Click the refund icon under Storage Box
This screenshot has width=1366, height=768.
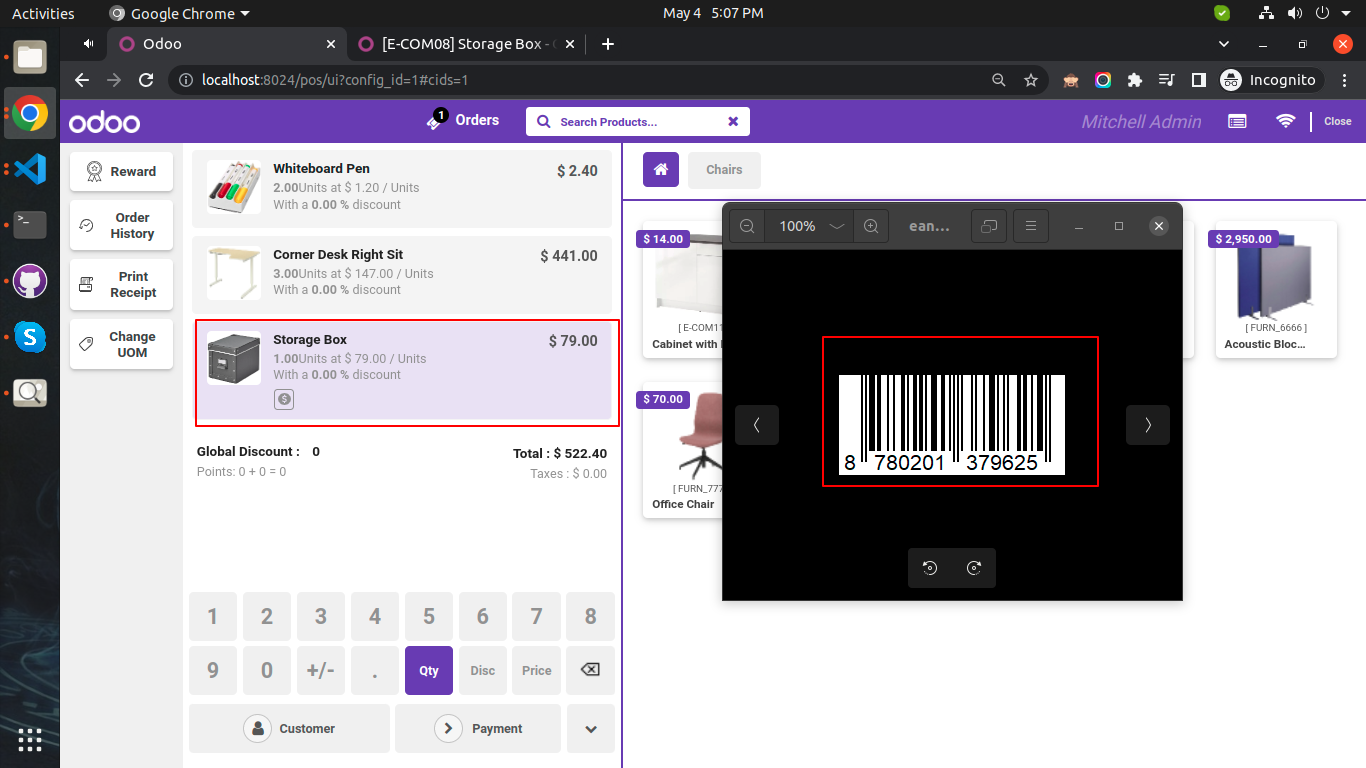click(x=284, y=399)
